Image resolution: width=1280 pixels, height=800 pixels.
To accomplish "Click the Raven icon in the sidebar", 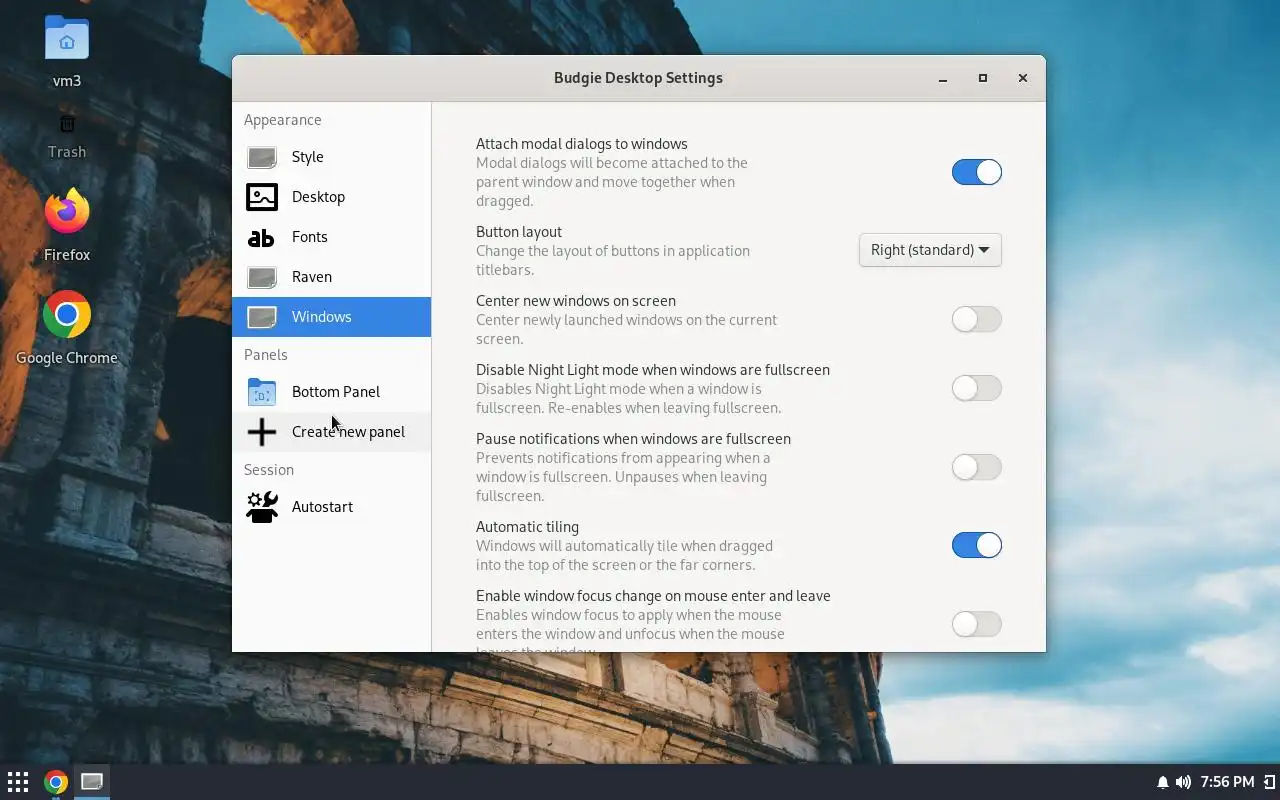I will coord(262,277).
